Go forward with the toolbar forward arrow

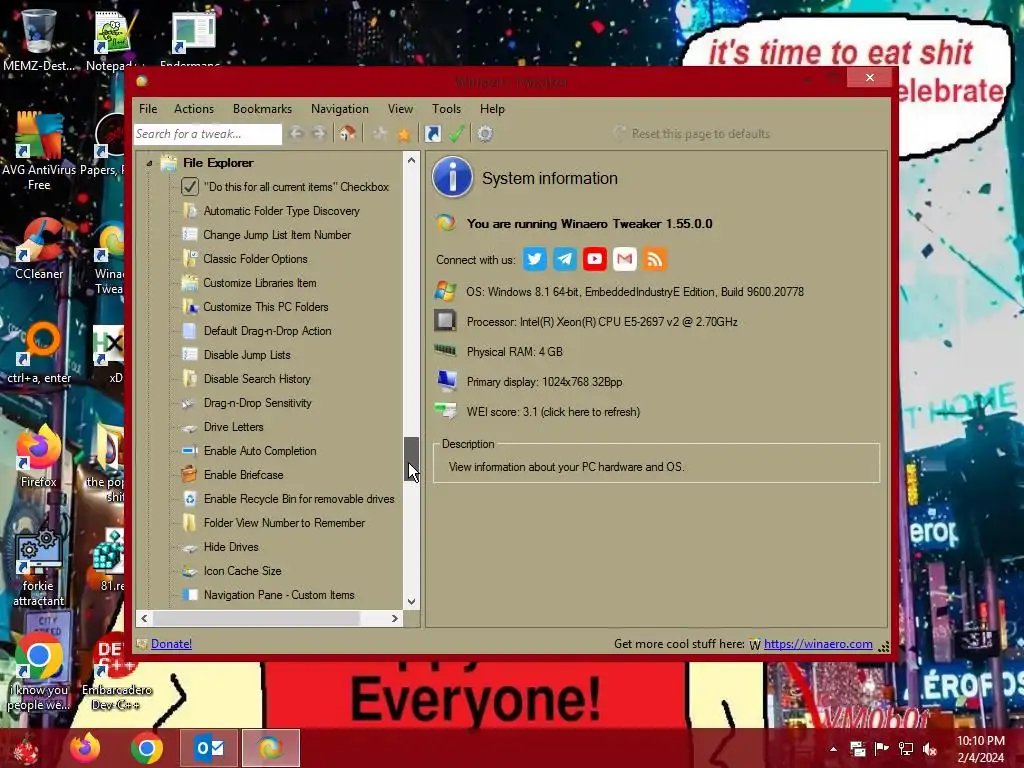tap(319, 134)
